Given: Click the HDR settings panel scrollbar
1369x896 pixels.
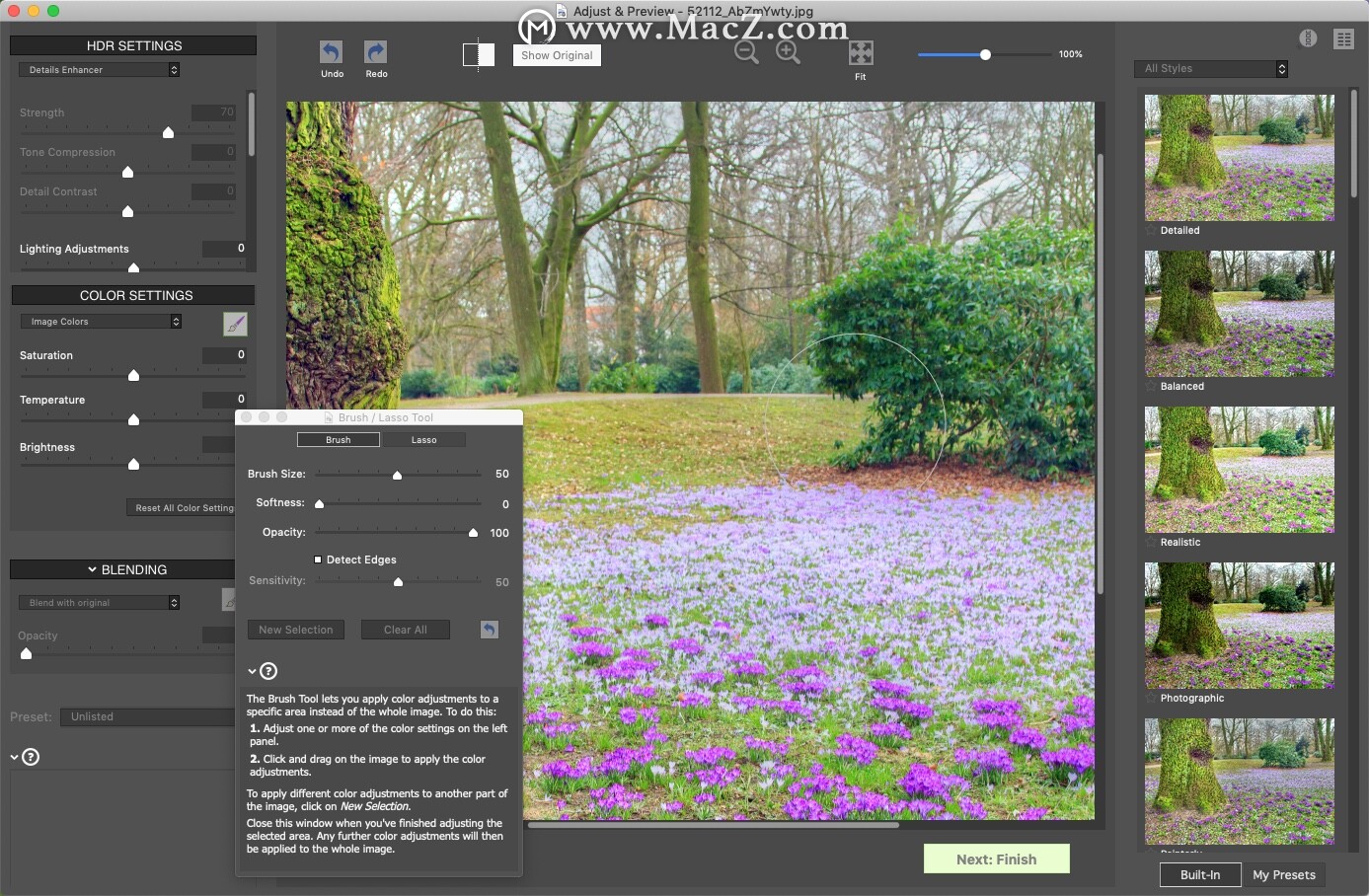Looking at the screenshot, I should (252, 124).
